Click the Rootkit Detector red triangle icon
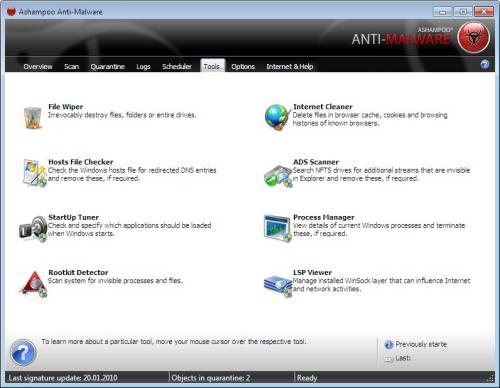This screenshot has height=388, width=500. [x=34, y=284]
